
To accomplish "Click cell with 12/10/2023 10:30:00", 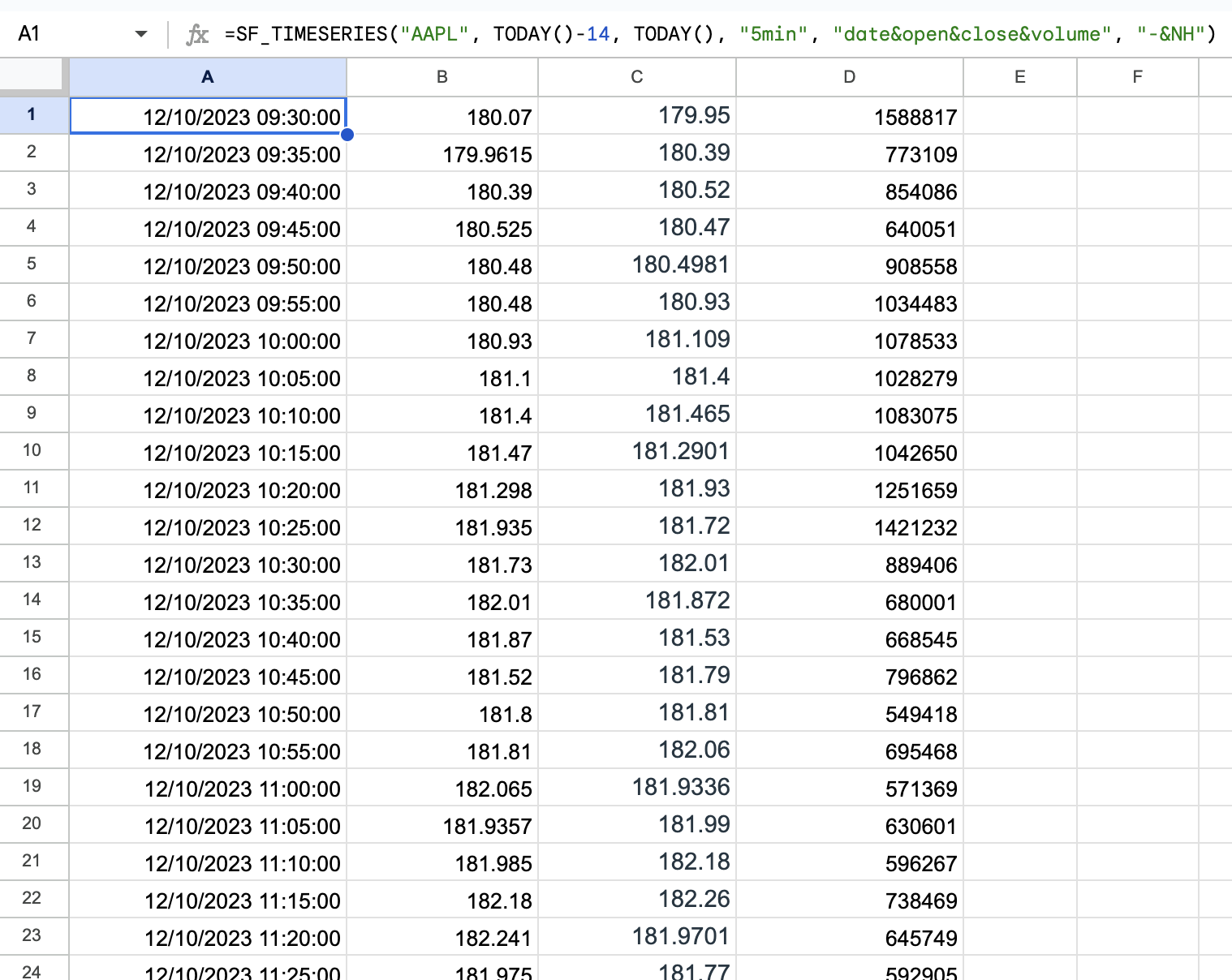I will click(209, 564).
